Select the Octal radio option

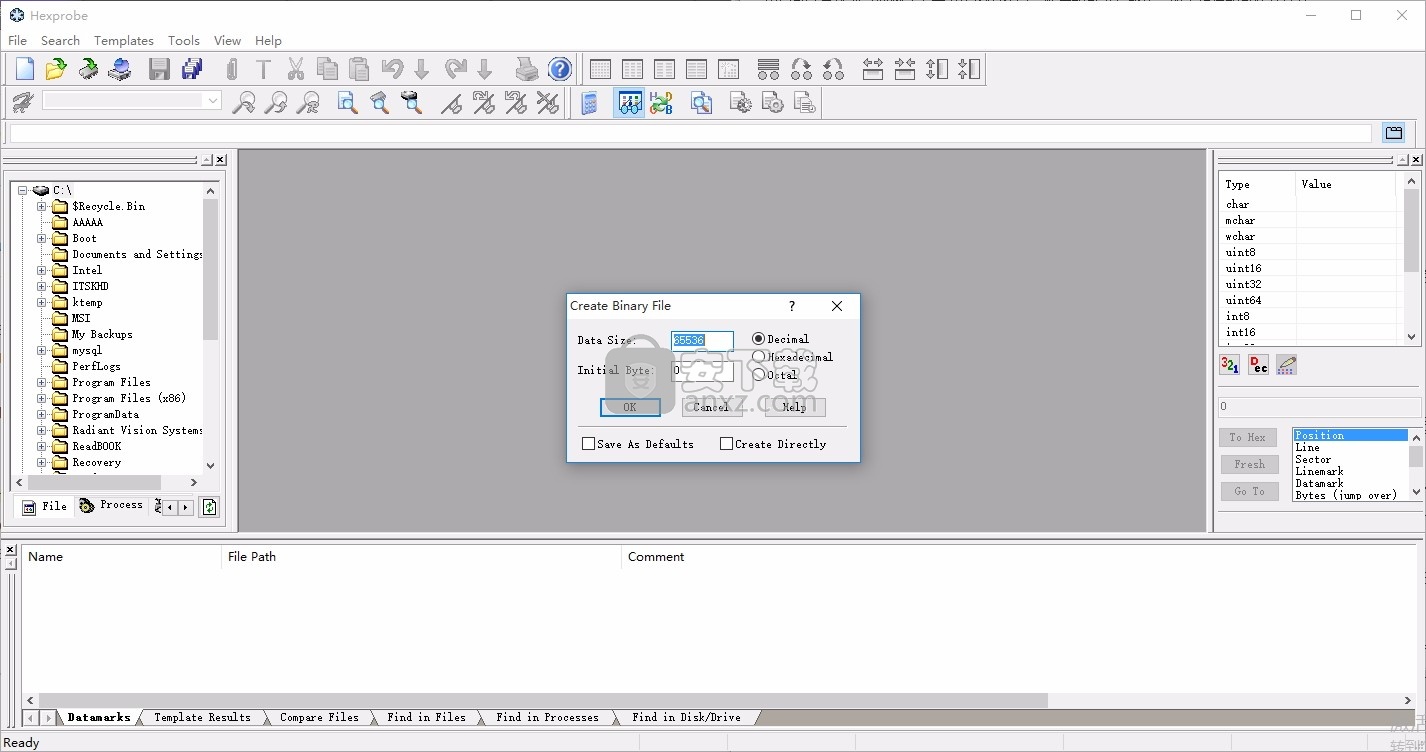click(x=759, y=375)
